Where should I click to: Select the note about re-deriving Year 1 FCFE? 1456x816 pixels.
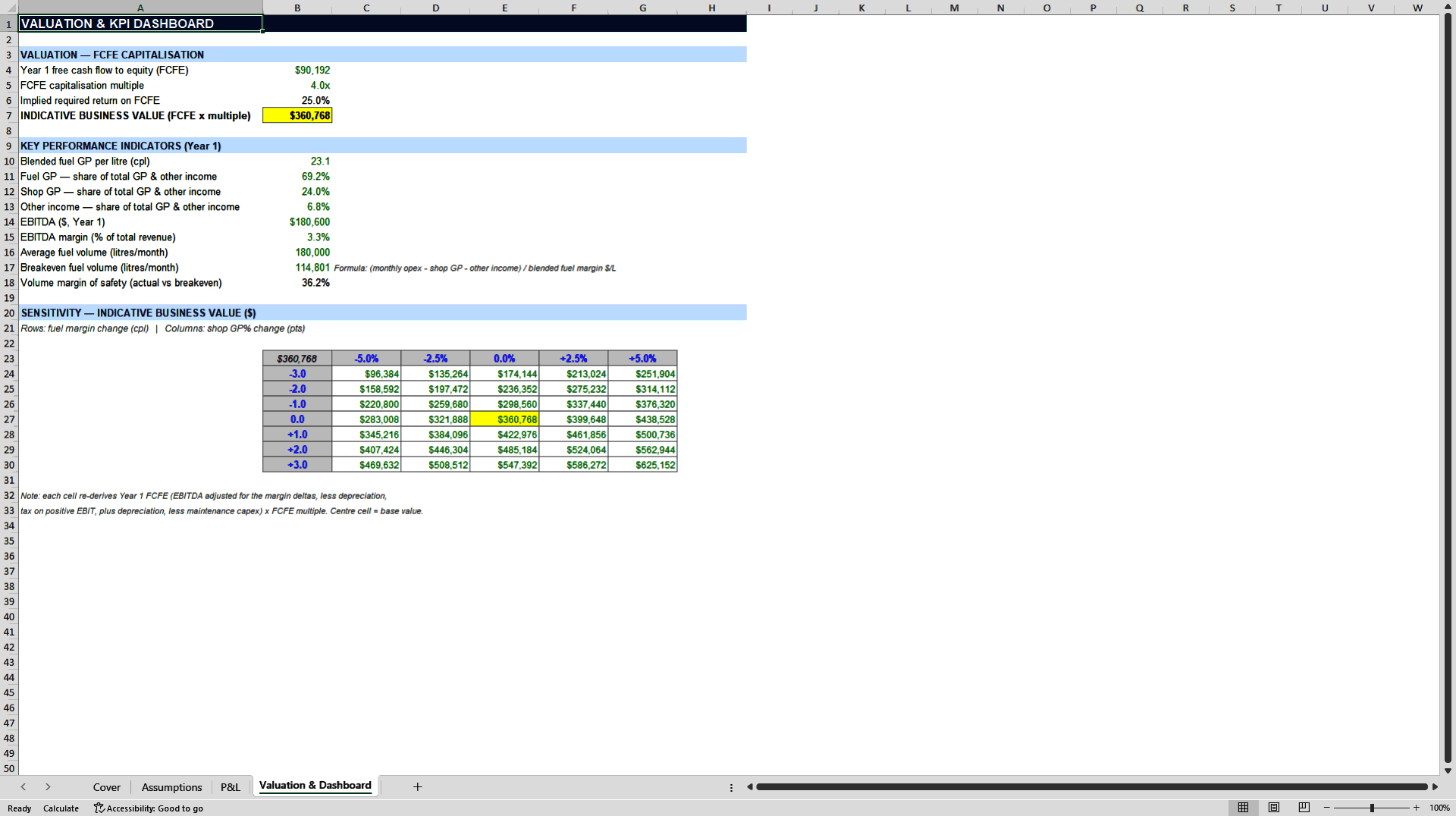[203, 495]
